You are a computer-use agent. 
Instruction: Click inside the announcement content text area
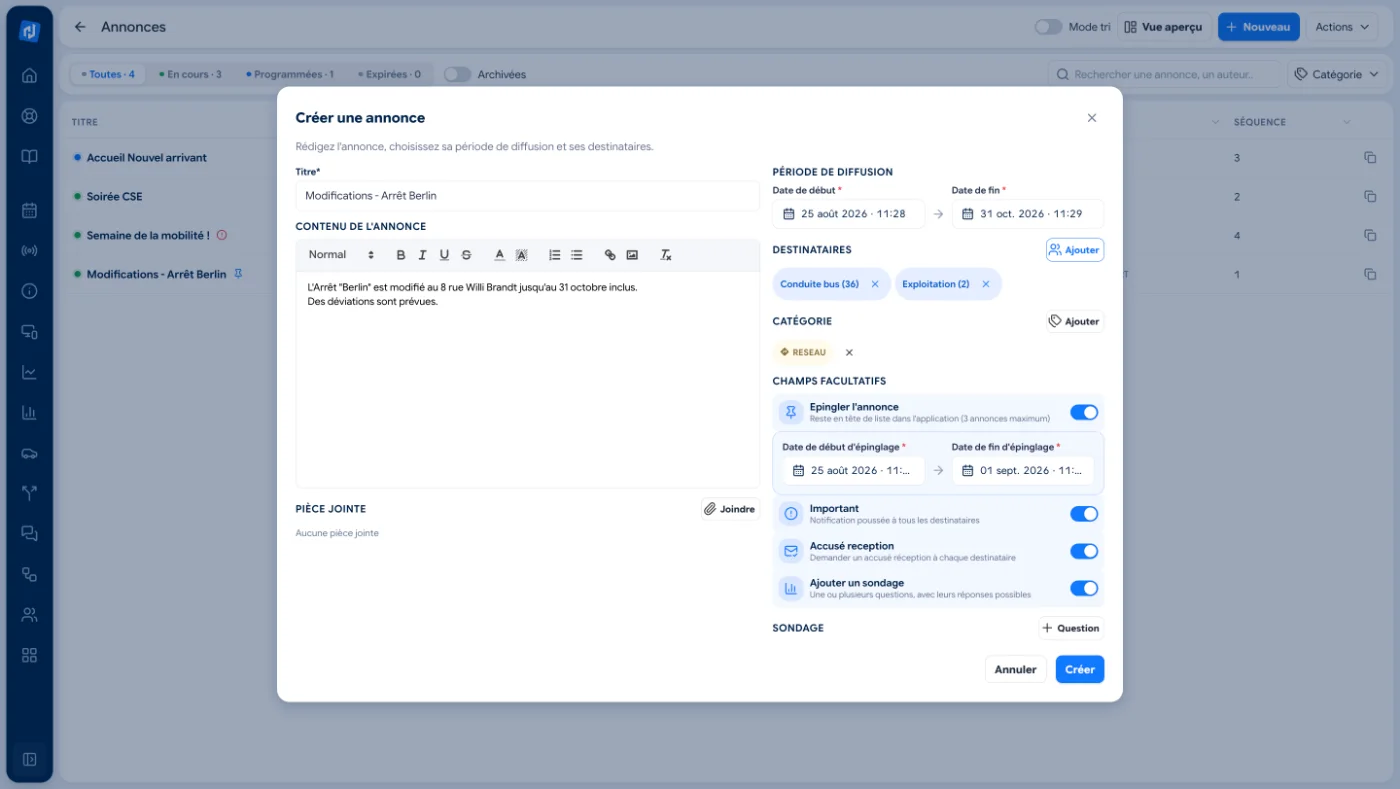pos(527,379)
